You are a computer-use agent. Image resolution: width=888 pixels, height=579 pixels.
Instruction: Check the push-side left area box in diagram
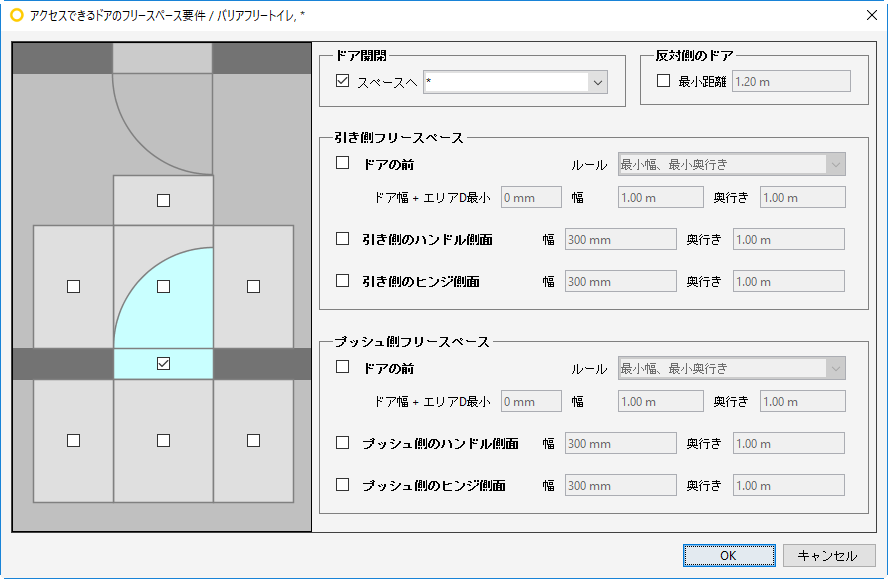pyautogui.click(x=73, y=441)
